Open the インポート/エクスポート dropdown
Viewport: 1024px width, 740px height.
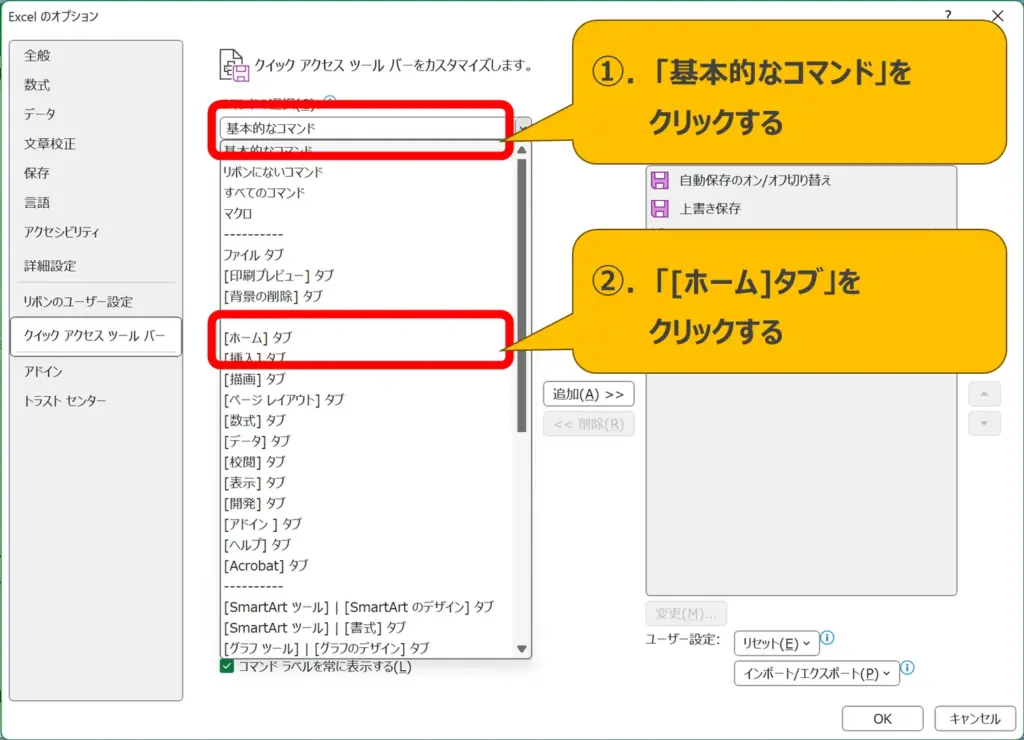coord(816,674)
